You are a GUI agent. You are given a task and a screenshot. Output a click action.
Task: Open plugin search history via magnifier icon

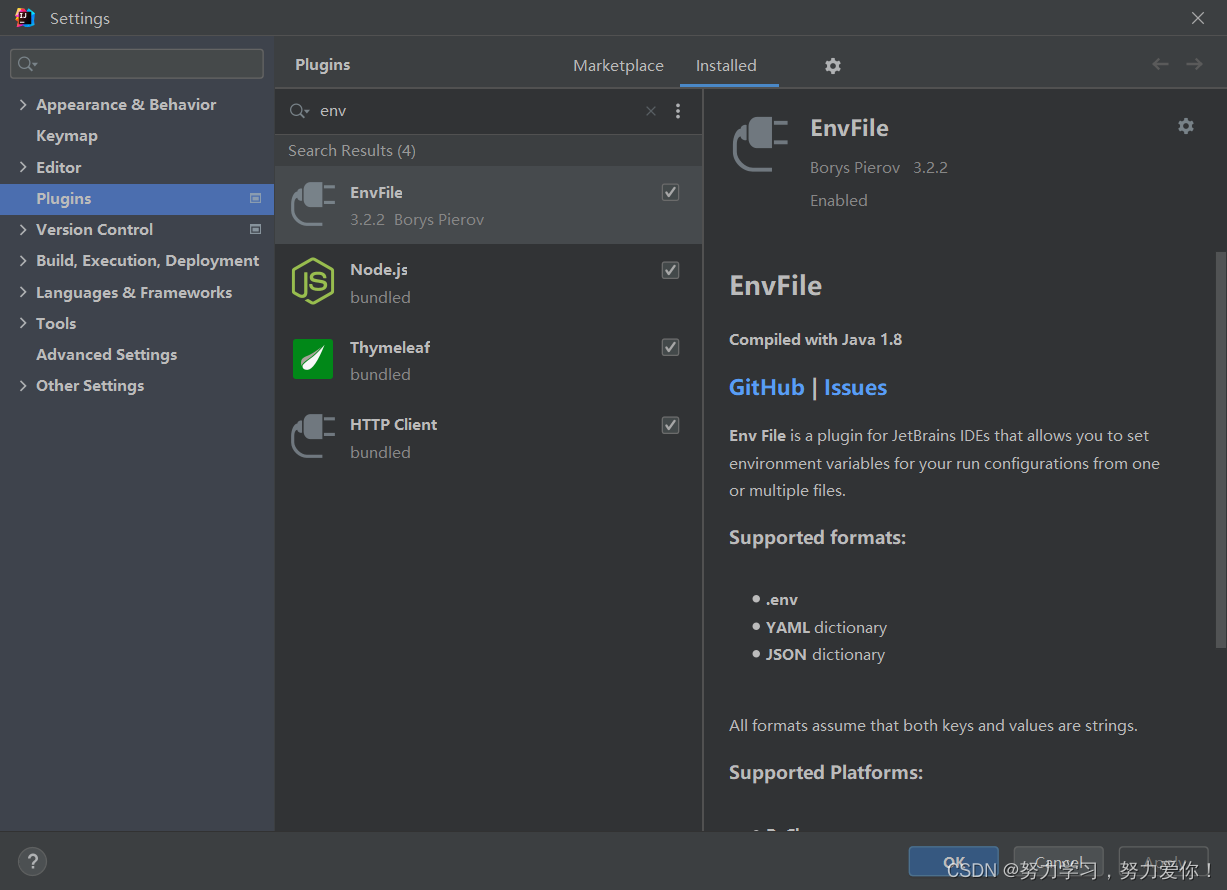tap(299, 111)
